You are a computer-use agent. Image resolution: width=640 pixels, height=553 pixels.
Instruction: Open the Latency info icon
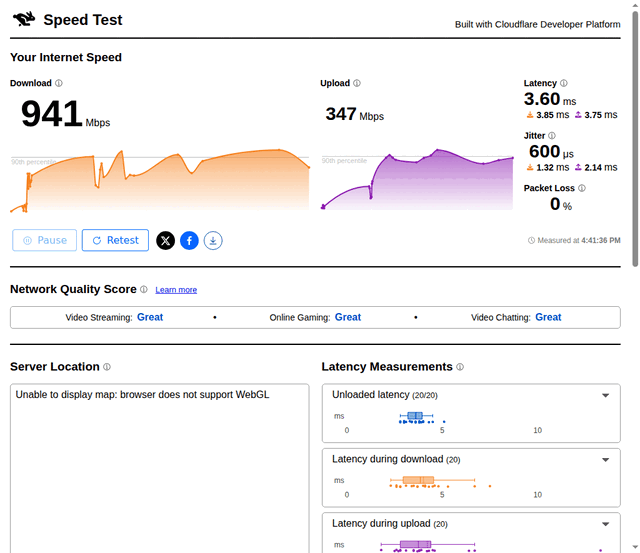pyautogui.click(x=564, y=83)
